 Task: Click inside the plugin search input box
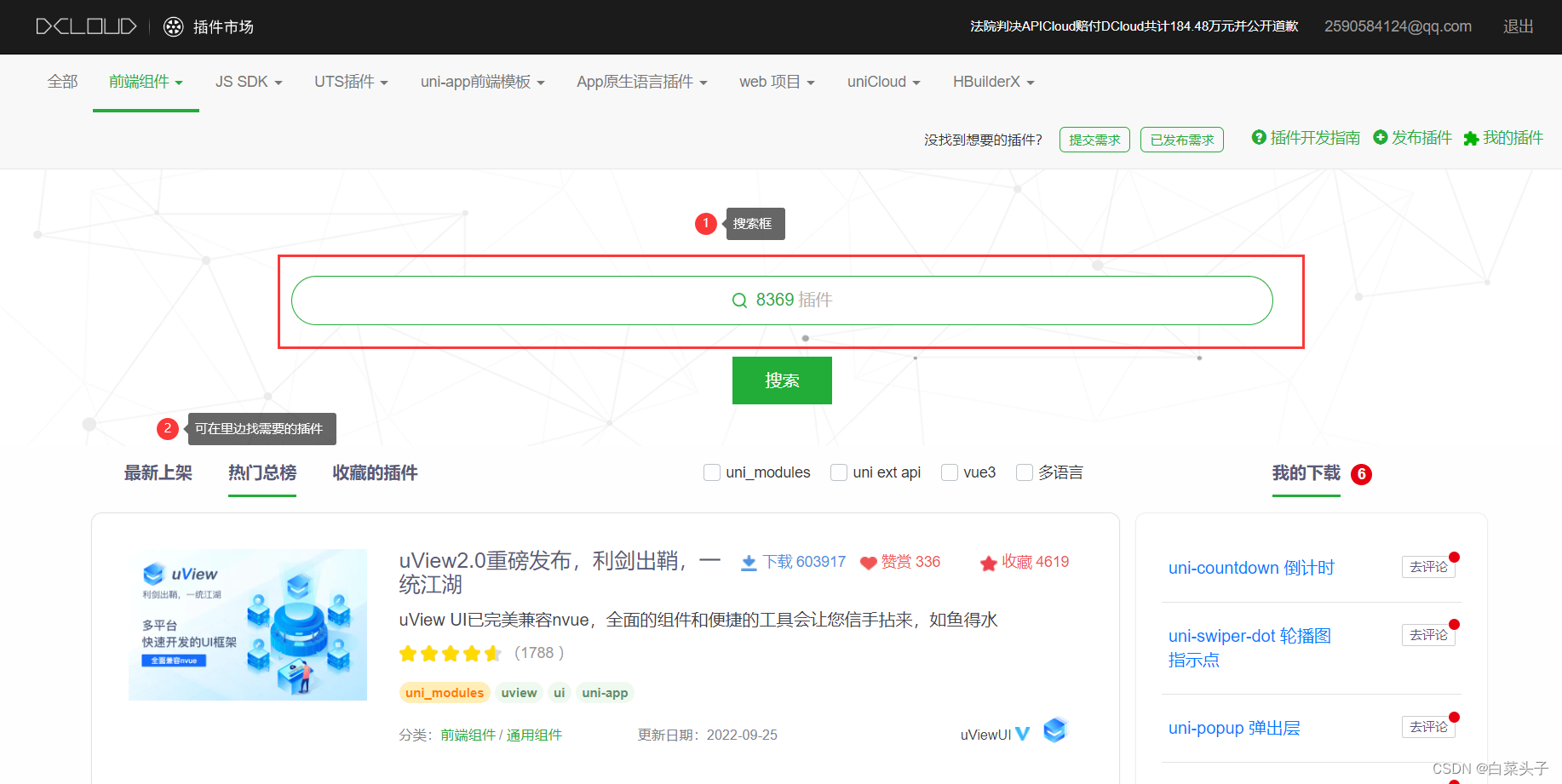tap(781, 300)
